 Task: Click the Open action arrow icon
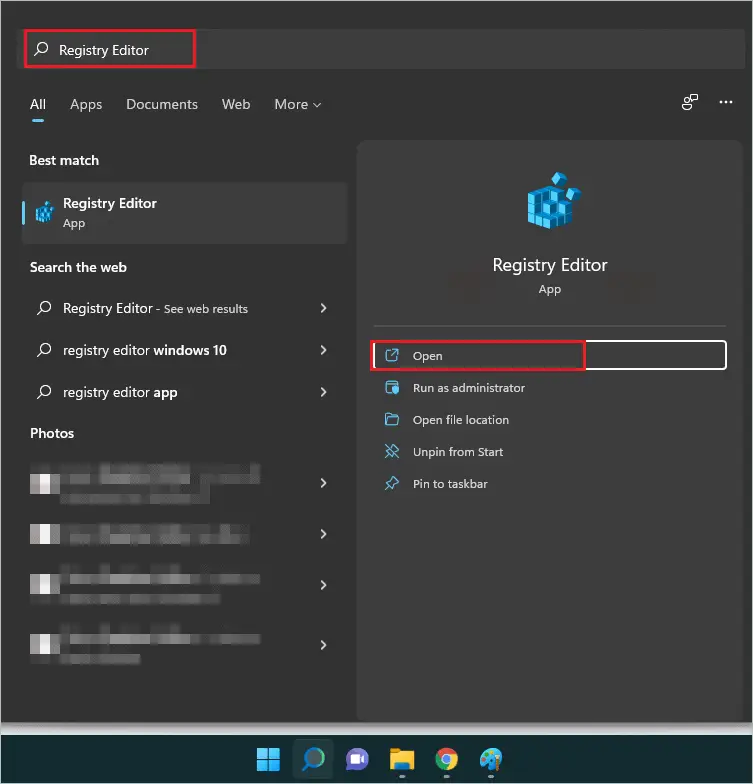tap(392, 355)
